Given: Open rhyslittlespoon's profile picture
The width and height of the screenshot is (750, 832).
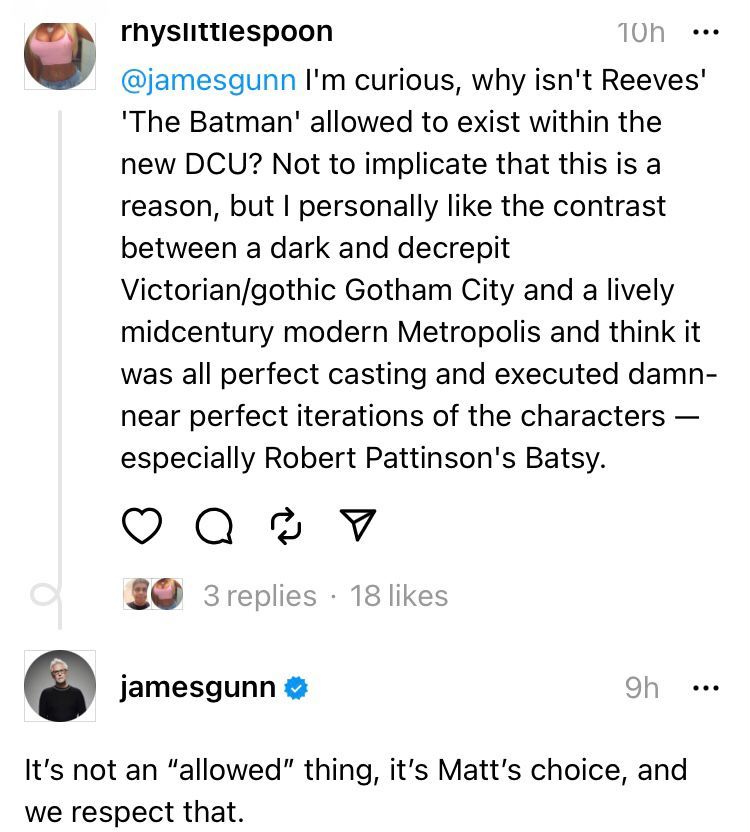Looking at the screenshot, I should pyautogui.click(x=60, y=53).
